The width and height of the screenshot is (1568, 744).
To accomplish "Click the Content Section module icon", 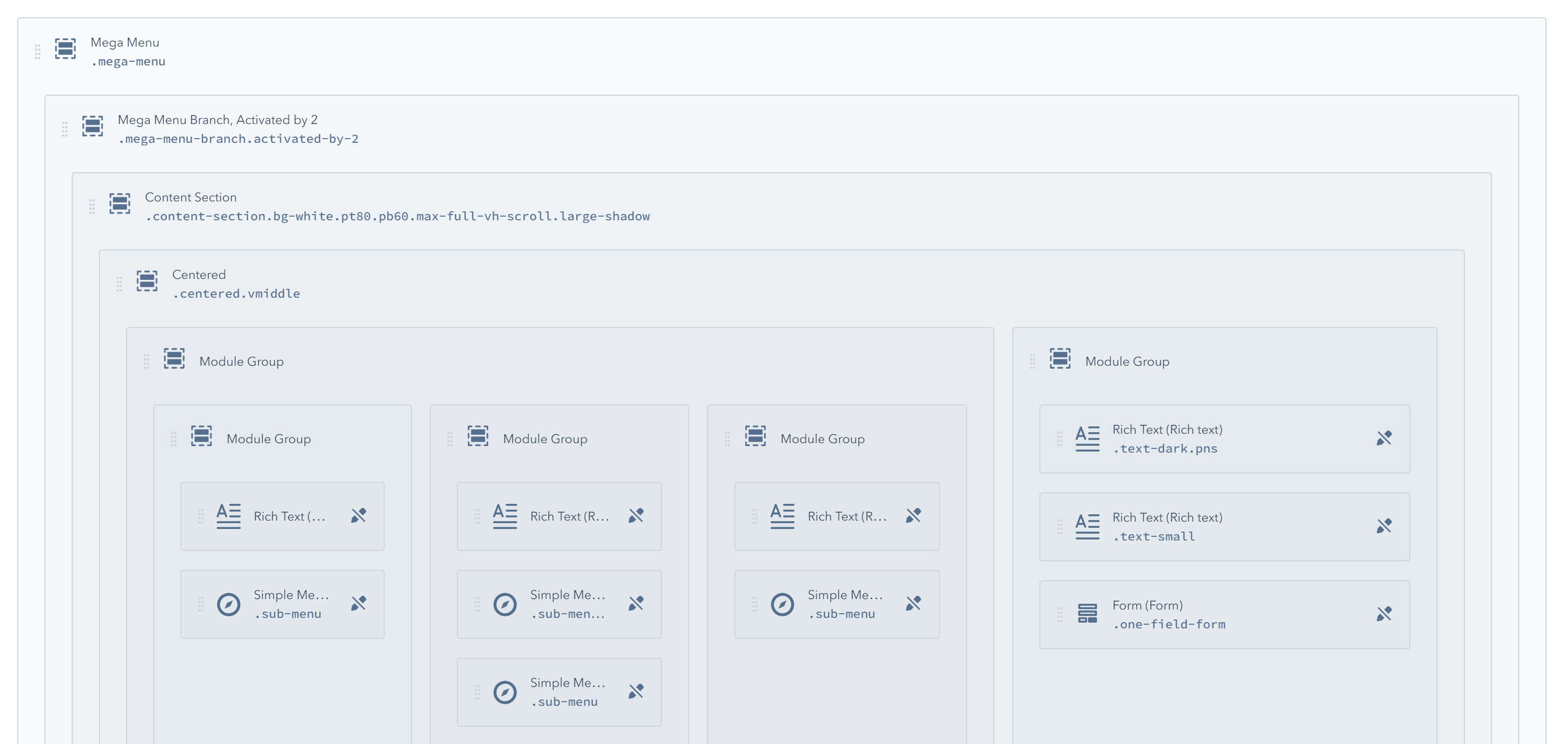I will [119, 205].
